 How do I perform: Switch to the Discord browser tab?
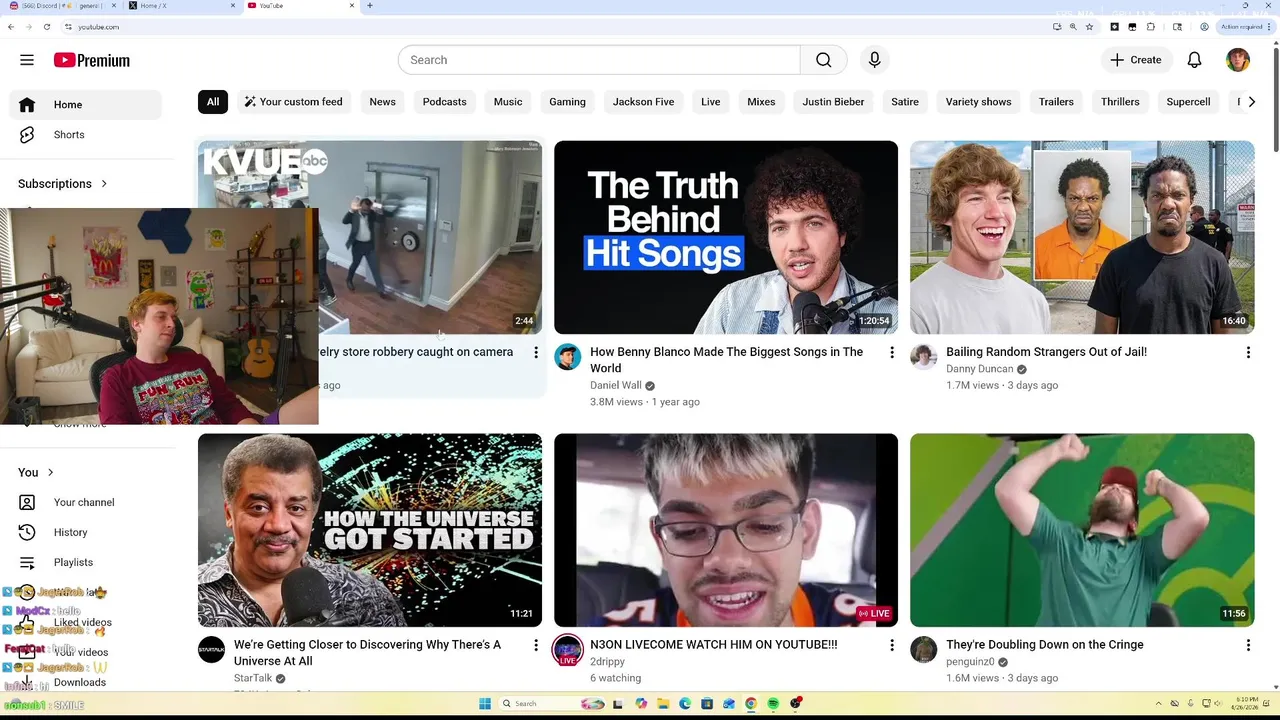(x=60, y=6)
